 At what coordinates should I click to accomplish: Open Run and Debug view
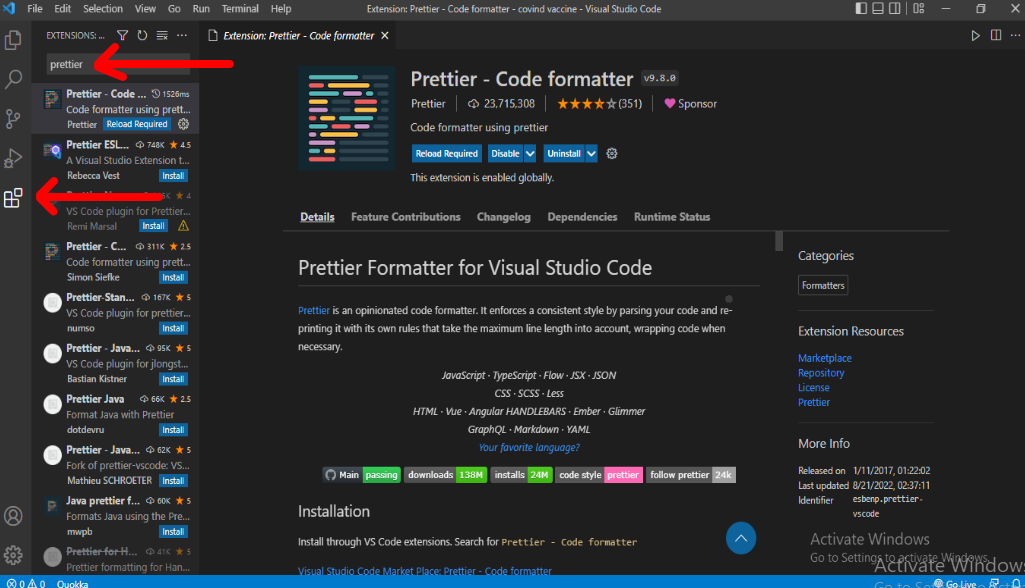tap(14, 157)
